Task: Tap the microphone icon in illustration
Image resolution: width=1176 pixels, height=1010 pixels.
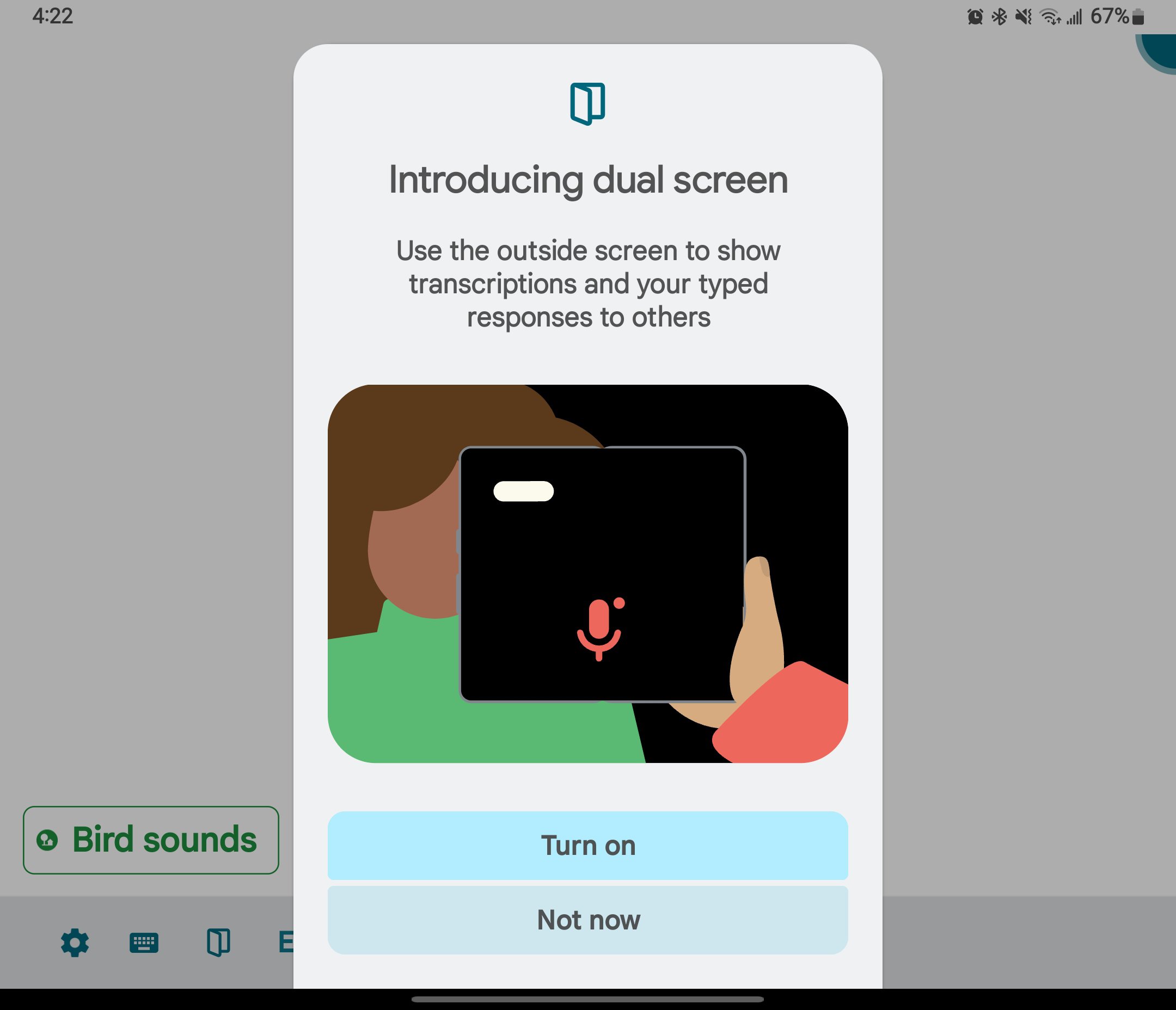Action: tap(597, 629)
